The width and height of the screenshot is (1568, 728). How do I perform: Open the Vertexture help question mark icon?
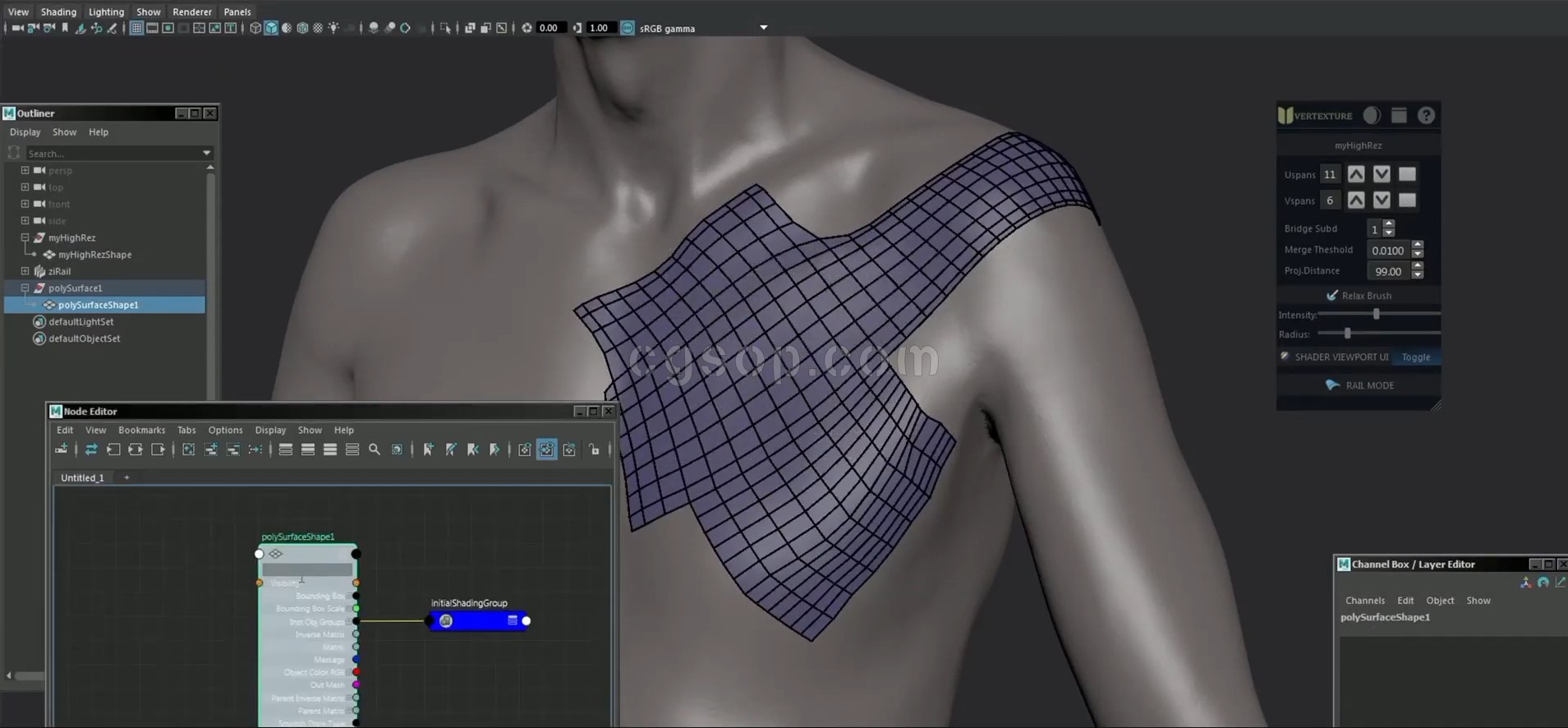[x=1426, y=116]
